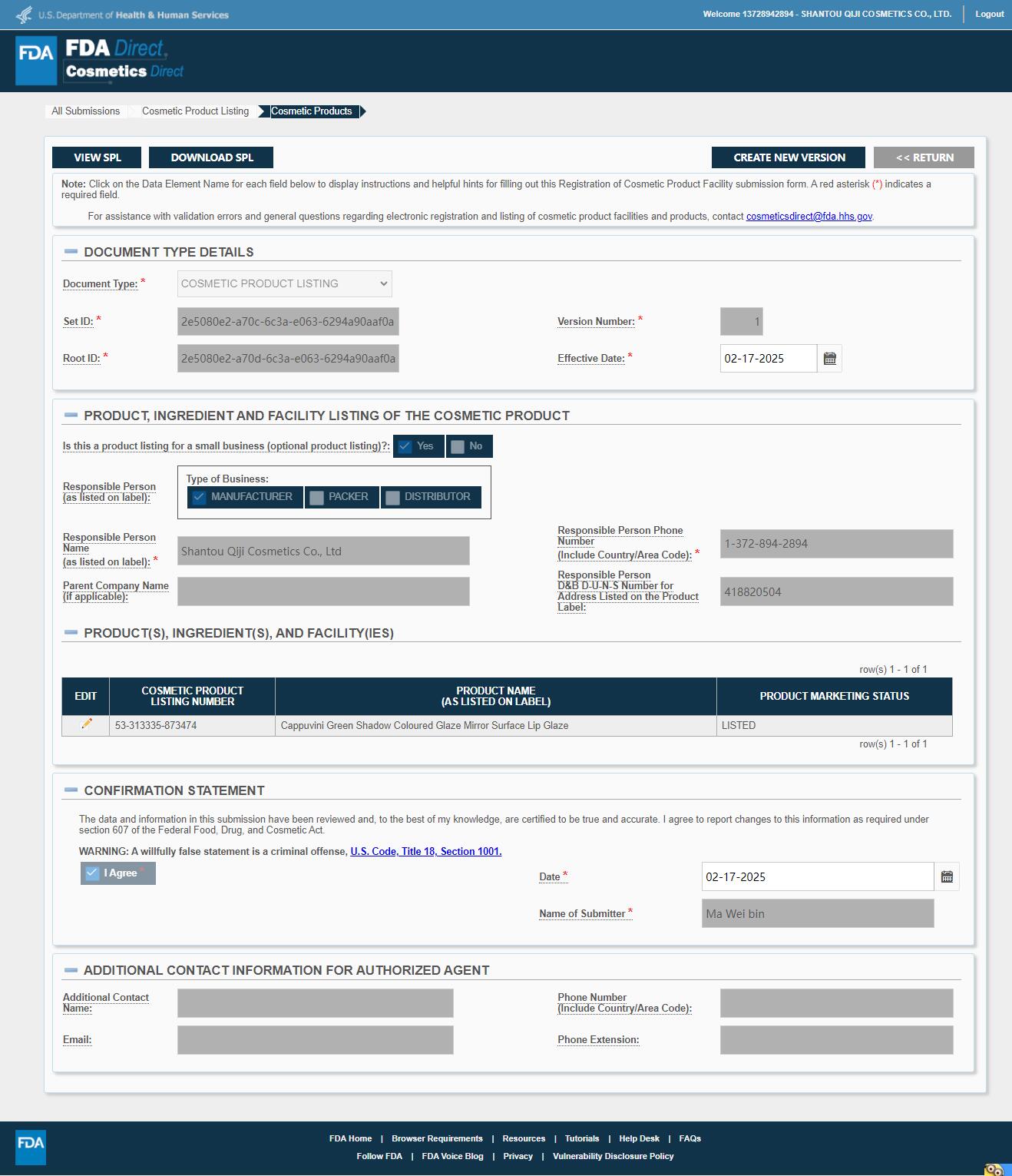The height and width of the screenshot is (1176, 1012).
Task: Go to All Submissions breadcrumb
Action: pyautogui.click(x=85, y=111)
